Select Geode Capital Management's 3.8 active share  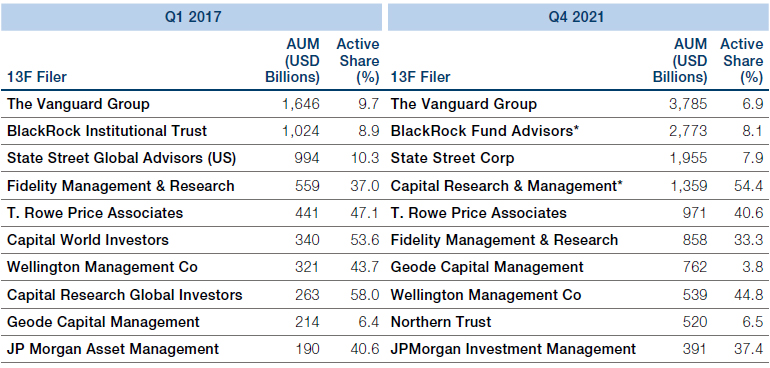753,267
